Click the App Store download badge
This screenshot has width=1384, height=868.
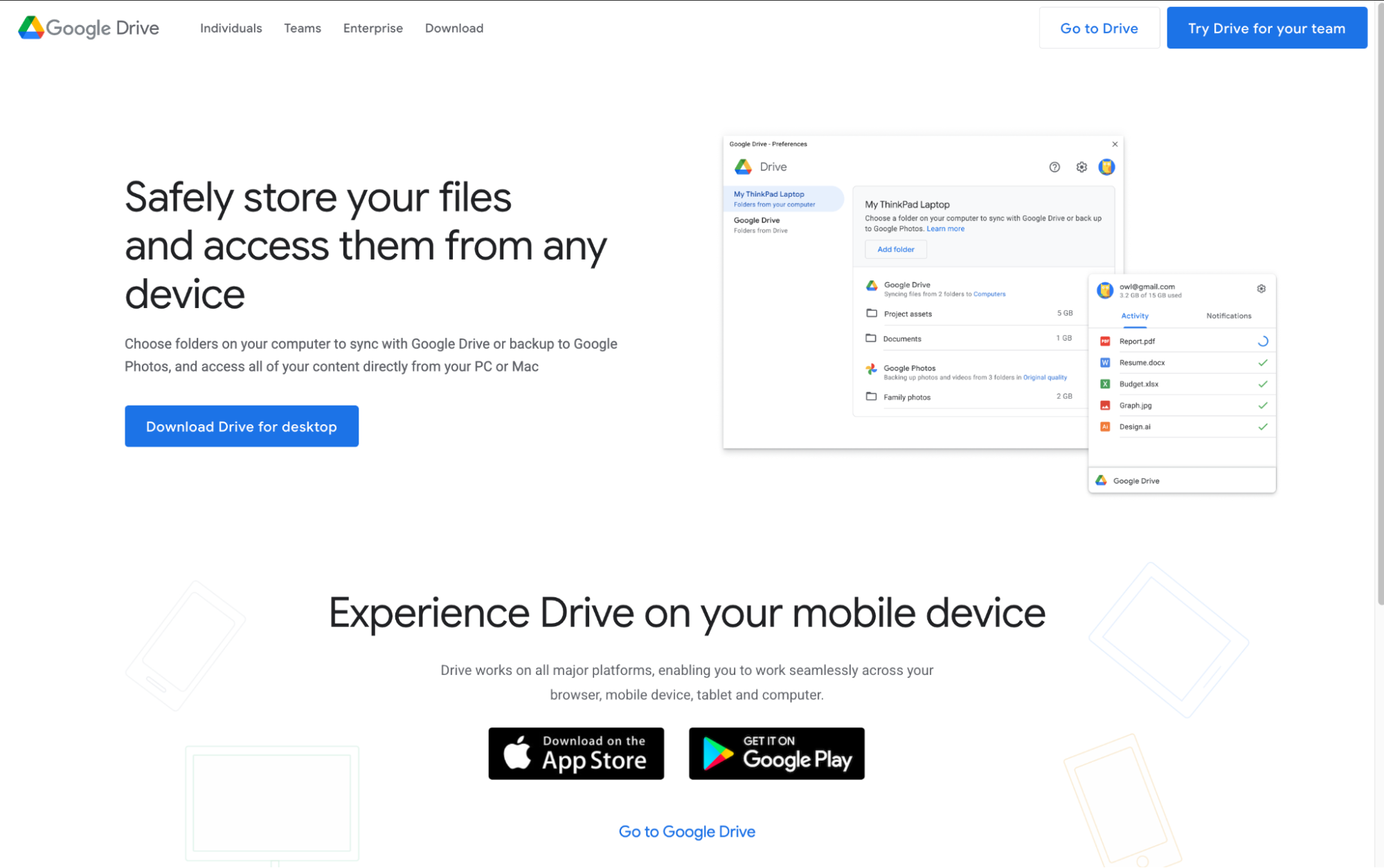576,753
